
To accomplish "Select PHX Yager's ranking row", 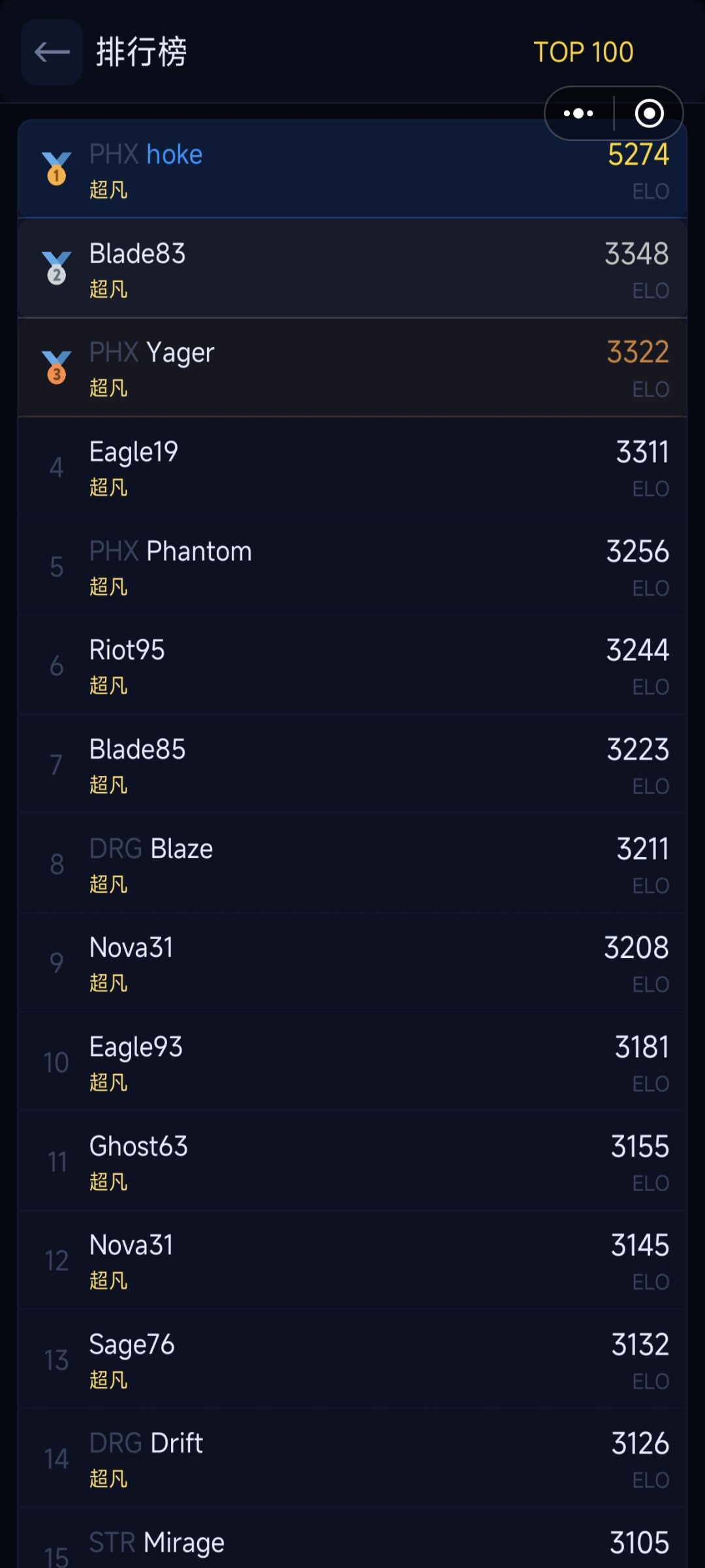I will (352, 368).
